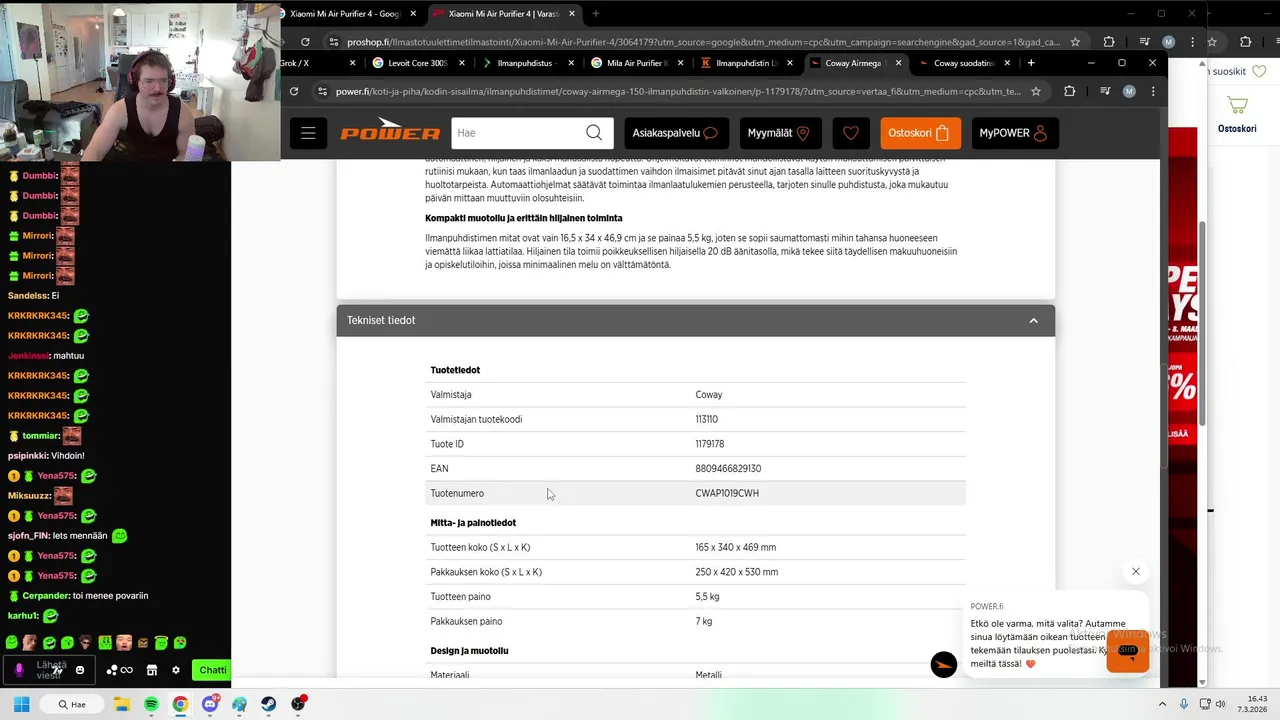
Task: Switch to Coway suodatin tab
Action: coord(962,63)
